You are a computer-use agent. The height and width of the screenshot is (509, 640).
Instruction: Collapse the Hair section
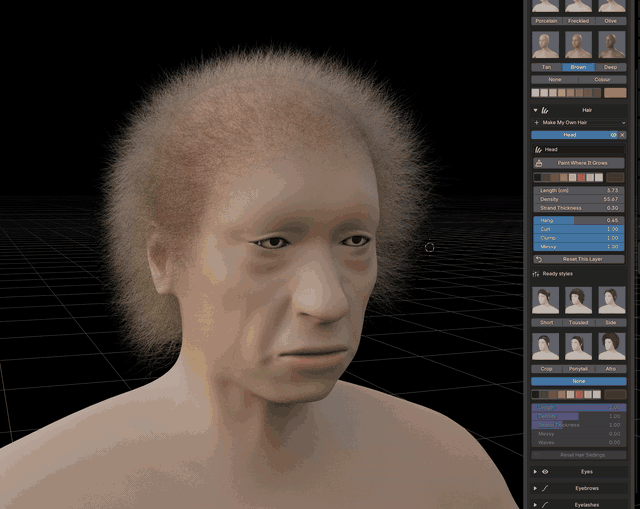[536, 110]
